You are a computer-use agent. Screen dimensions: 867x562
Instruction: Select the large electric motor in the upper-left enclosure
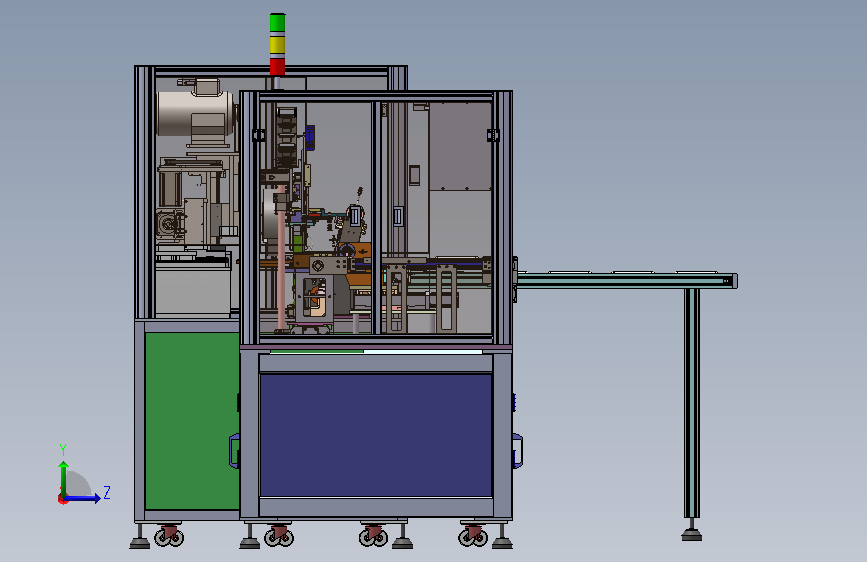tap(197, 113)
